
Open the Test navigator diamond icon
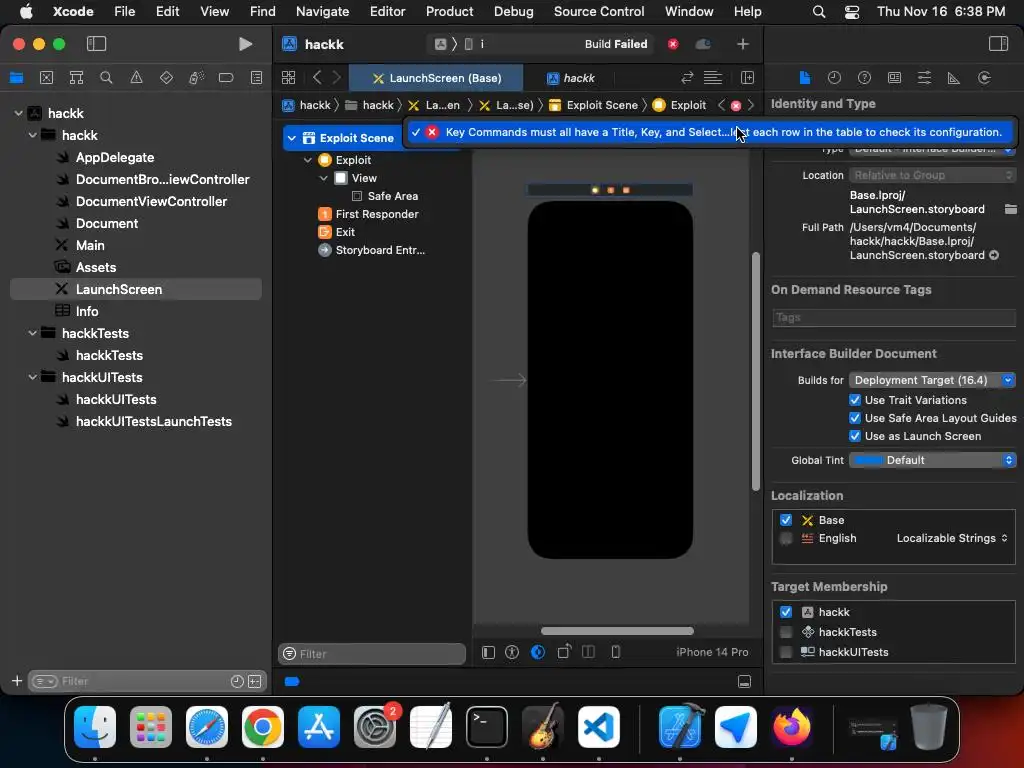click(x=166, y=78)
